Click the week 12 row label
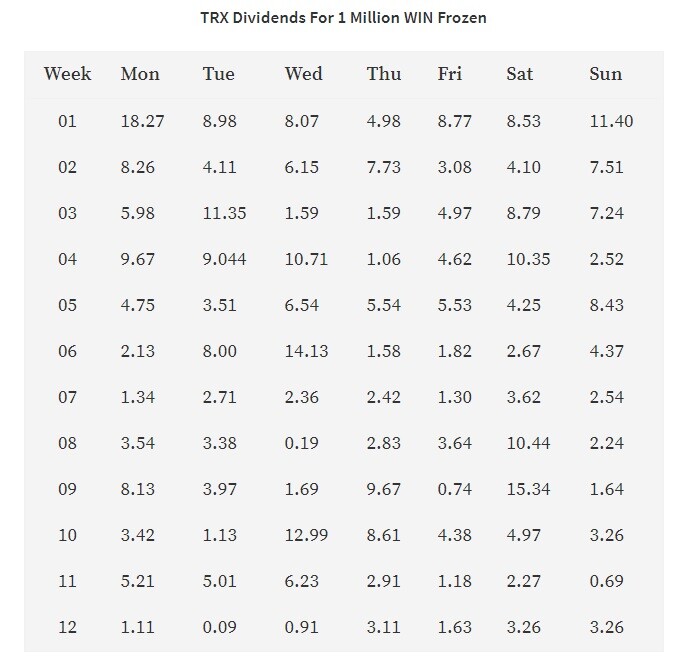The height and width of the screenshot is (664, 681). 67,627
